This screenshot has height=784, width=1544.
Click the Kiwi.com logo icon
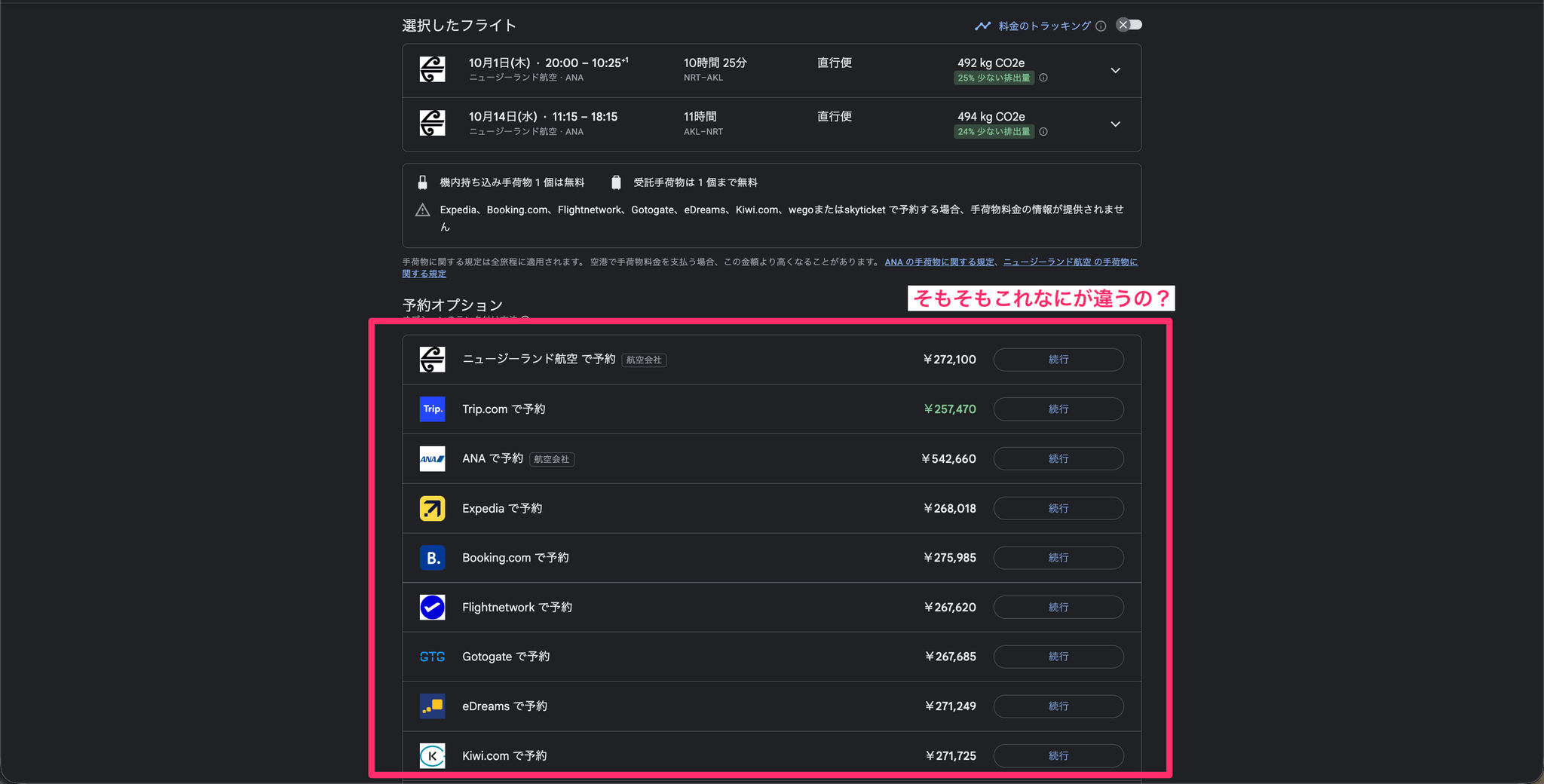[x=432, y=755]
